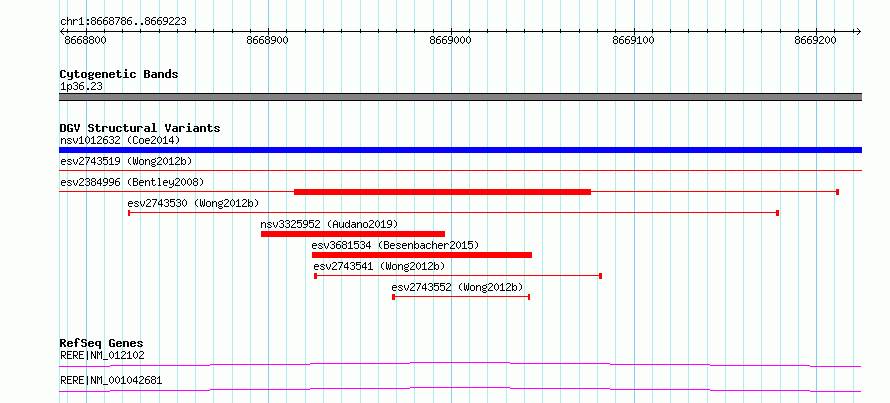Image resolution: width=890 pixels, height=403 pixels.
Task: Click ruler position 8668900
Action: [267, 40]
